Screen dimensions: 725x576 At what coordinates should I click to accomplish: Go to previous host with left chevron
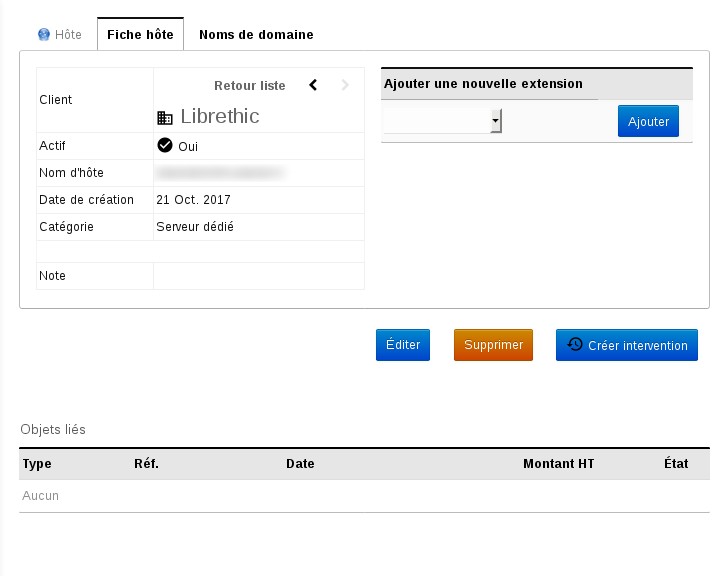(x=313, y=85)
